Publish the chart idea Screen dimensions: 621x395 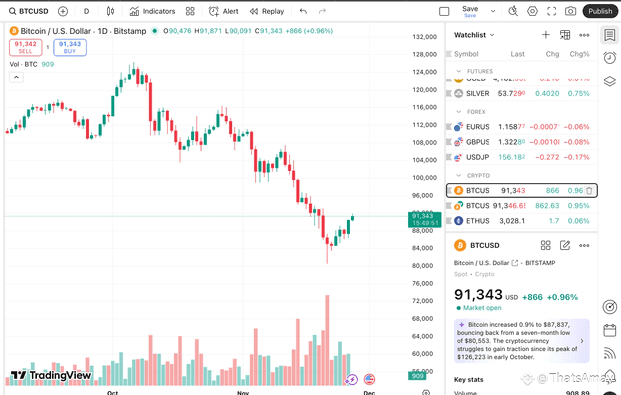[x=600, y=11]
